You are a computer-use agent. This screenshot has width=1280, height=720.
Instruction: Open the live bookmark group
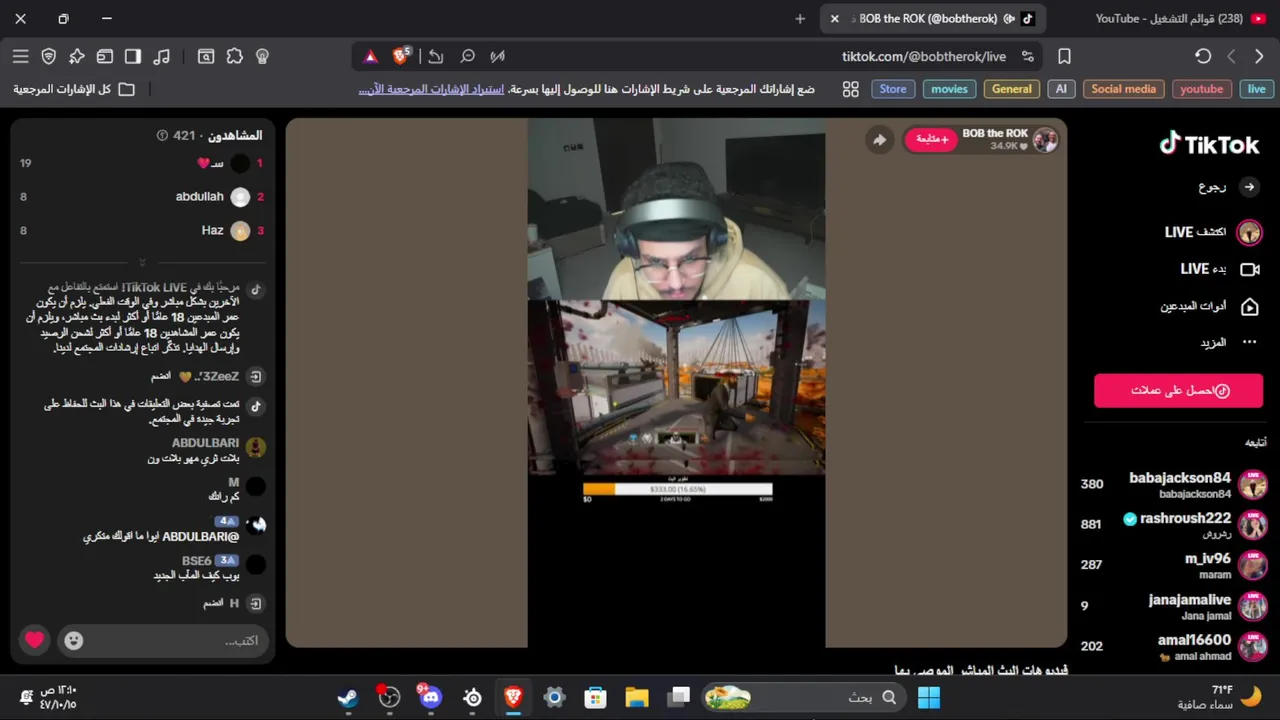[x=1256, y=89]
